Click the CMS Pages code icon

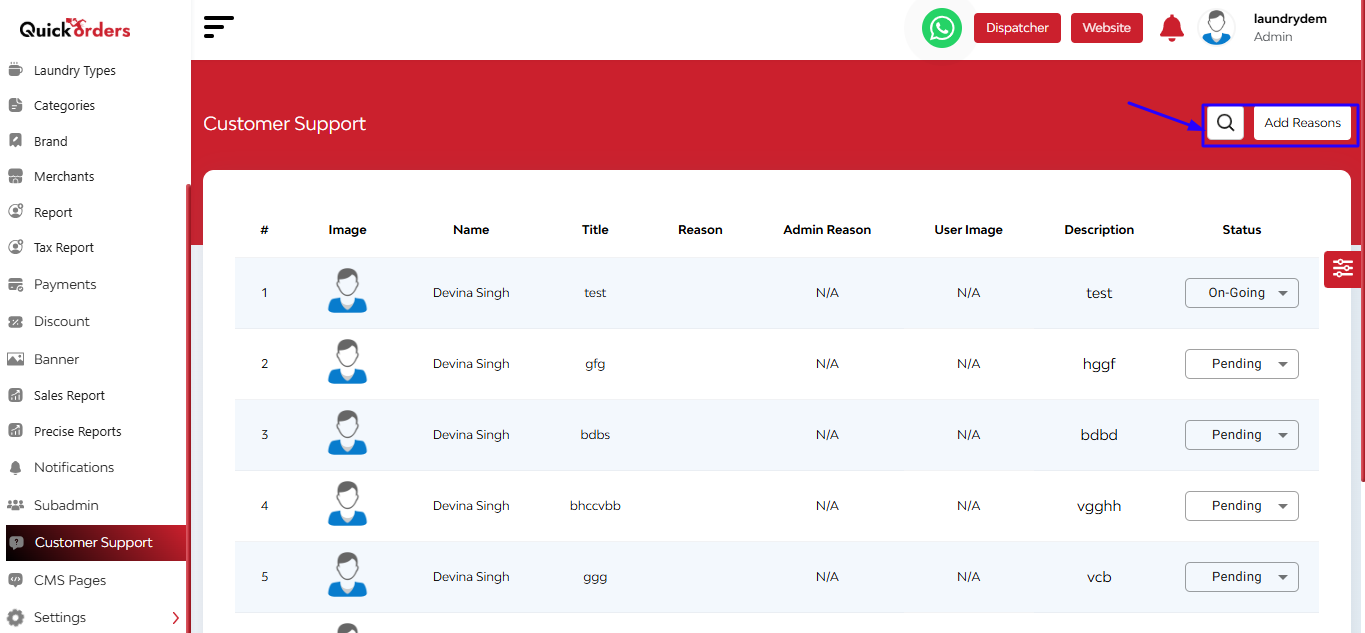point(15,580)
